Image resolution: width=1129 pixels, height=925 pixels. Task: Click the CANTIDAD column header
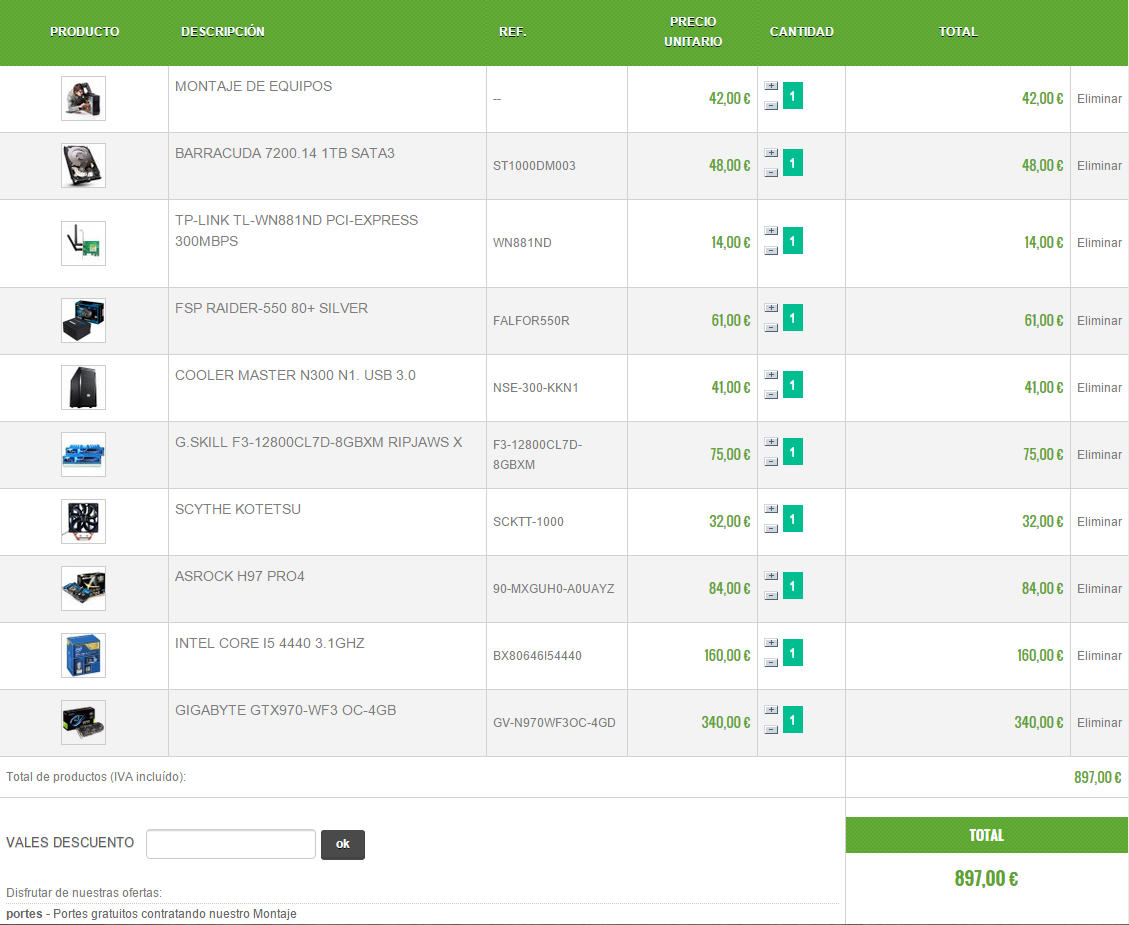coord(801,32)
